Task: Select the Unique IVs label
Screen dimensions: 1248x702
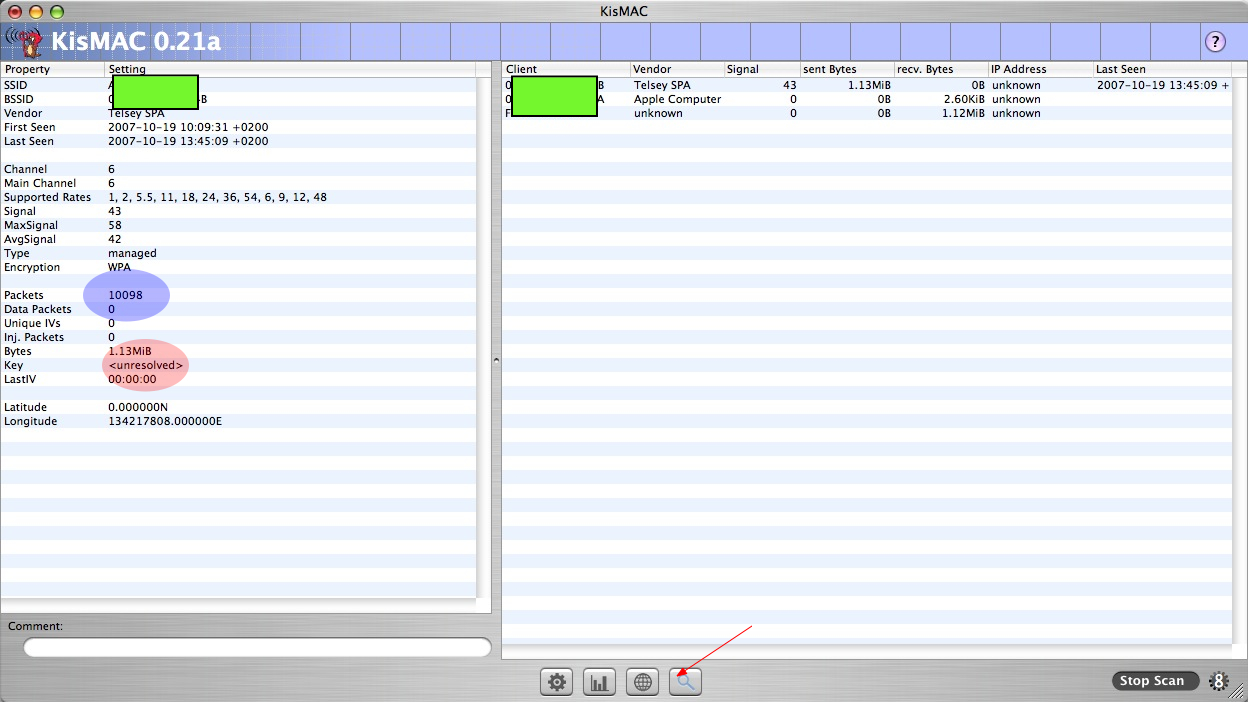Action: [x=32, y=323]
